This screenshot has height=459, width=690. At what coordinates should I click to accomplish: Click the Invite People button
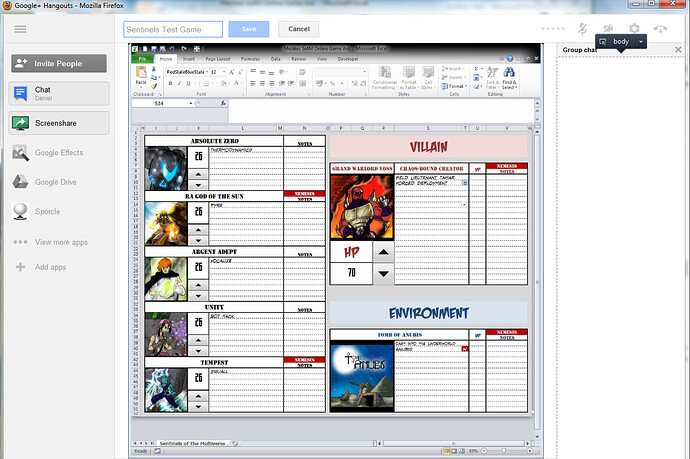[59, 63]
